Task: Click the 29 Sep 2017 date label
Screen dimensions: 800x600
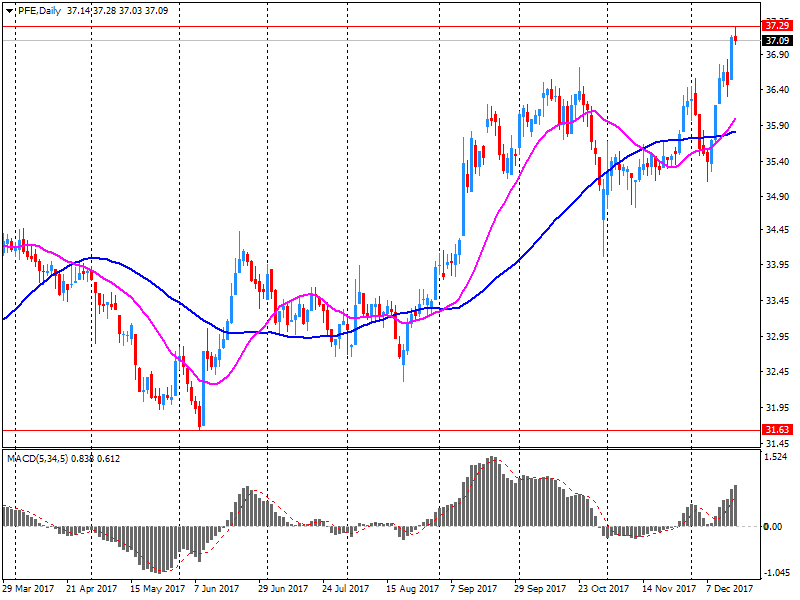Action: [540, 589]
